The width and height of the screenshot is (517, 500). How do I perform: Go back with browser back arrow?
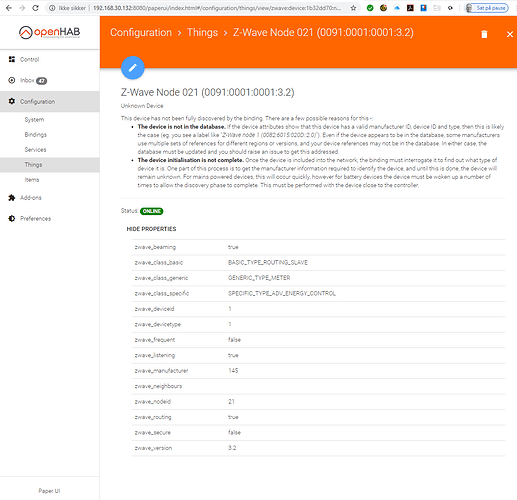pos(9,8)
